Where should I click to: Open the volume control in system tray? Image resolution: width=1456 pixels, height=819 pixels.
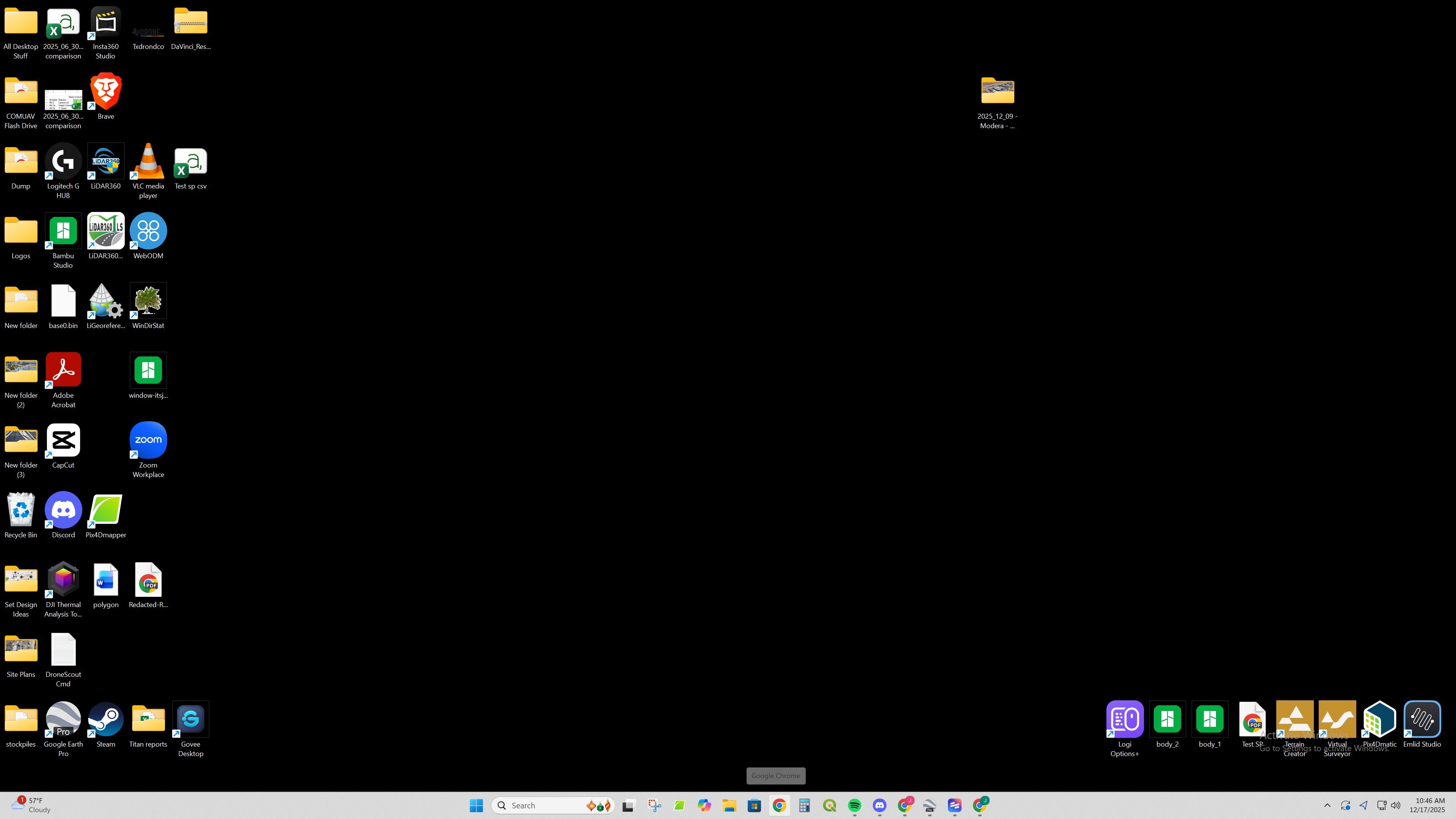coord(1395,805)
